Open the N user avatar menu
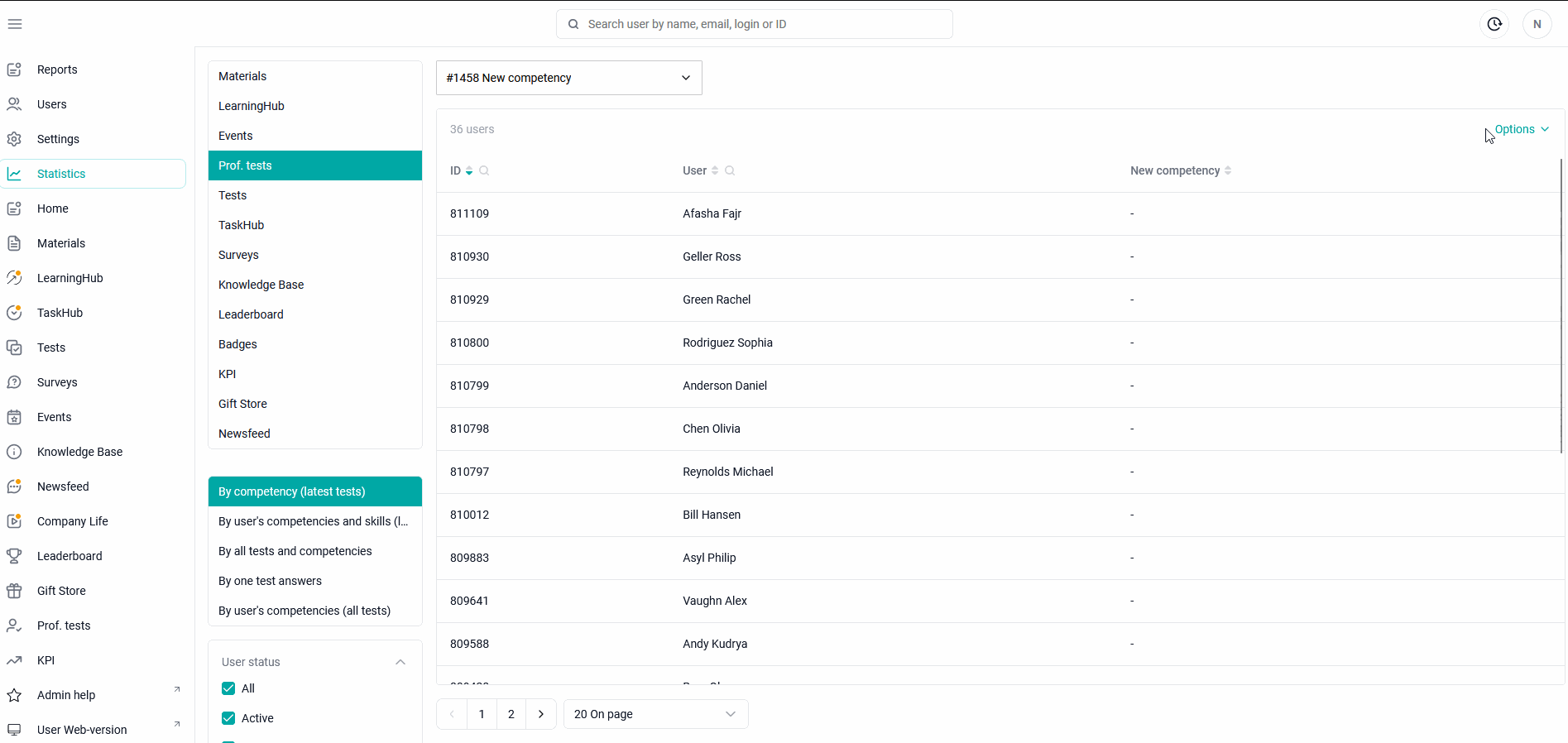Image resolution: width=1568 pixels, height=743 pixels. click(x=1537, y=24)
